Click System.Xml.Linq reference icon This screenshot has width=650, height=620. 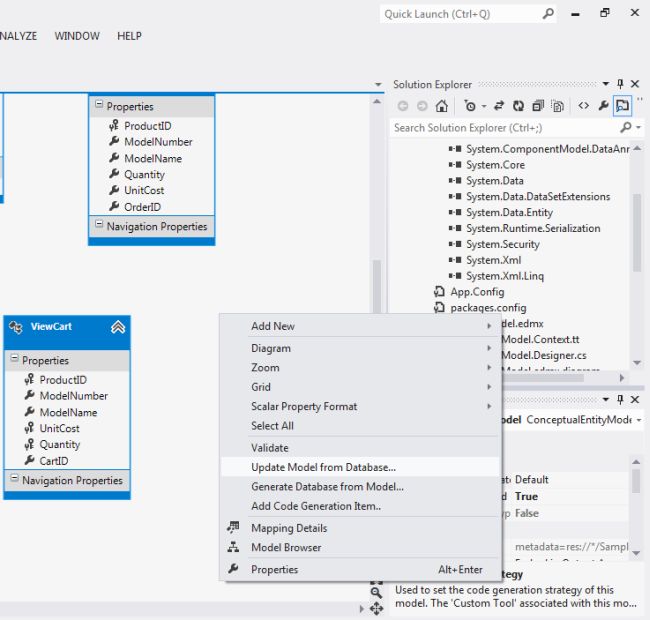tap(455, 276)
